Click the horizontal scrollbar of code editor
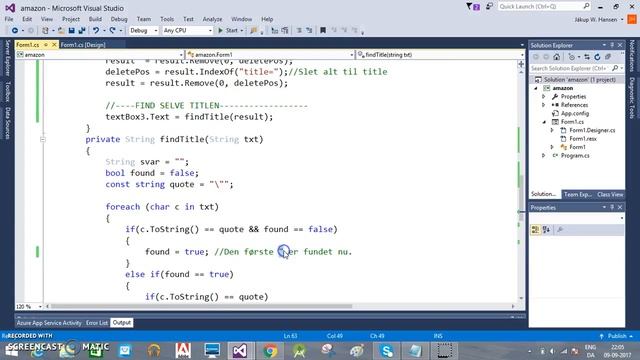Viewport: 640px width, 360px height. [x=200, y=306]
